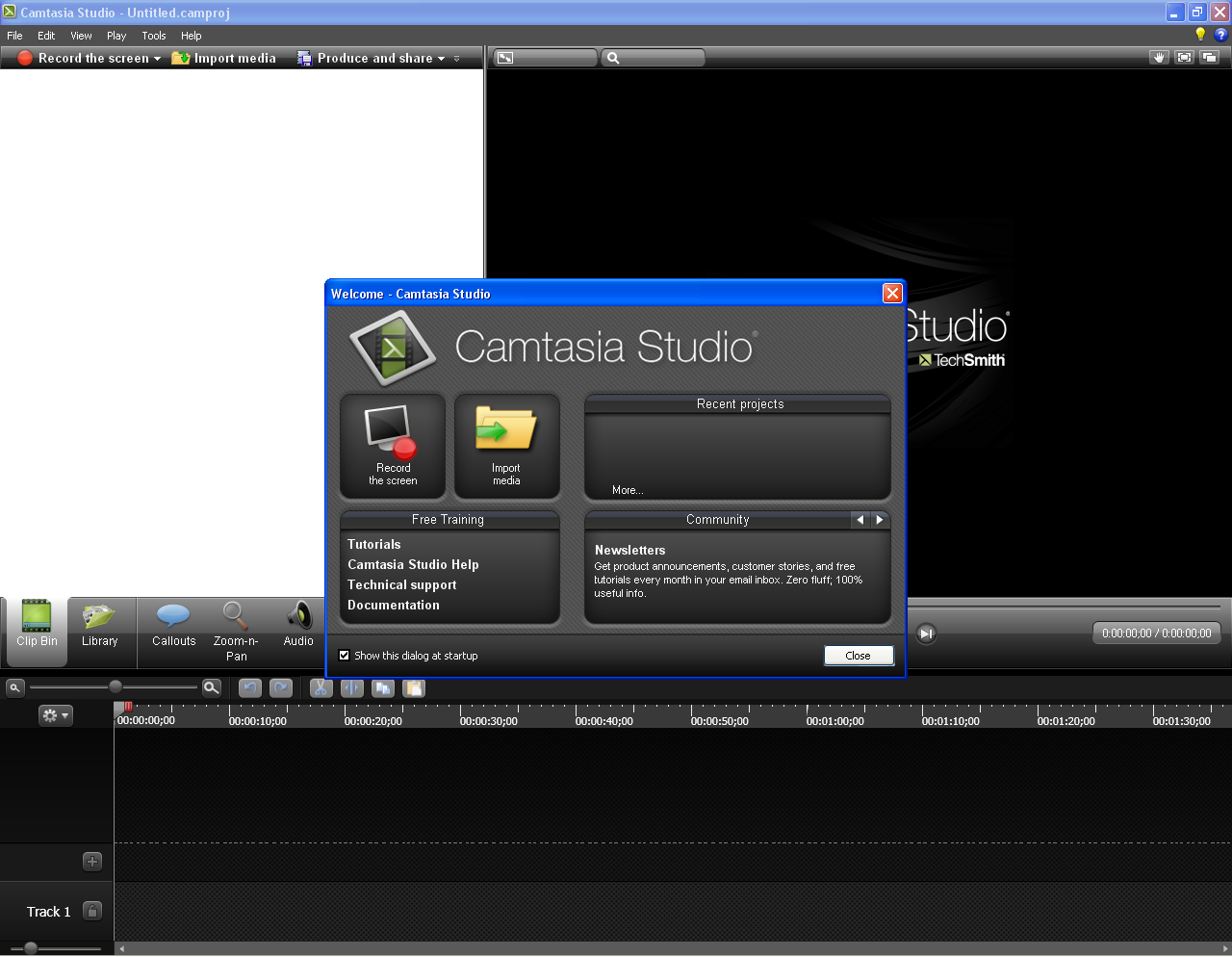Open the timeline gear settings dropdown

(55, 715)
